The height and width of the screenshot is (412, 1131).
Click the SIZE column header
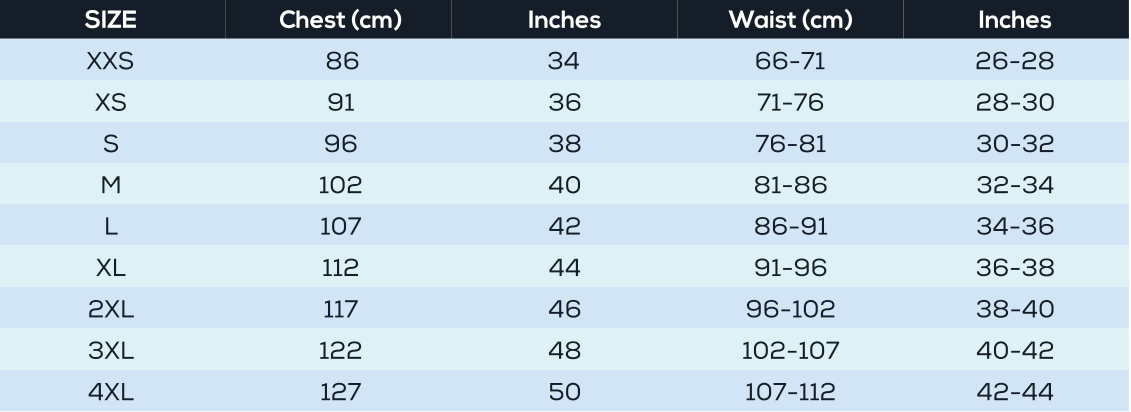[x=111, y=20]
